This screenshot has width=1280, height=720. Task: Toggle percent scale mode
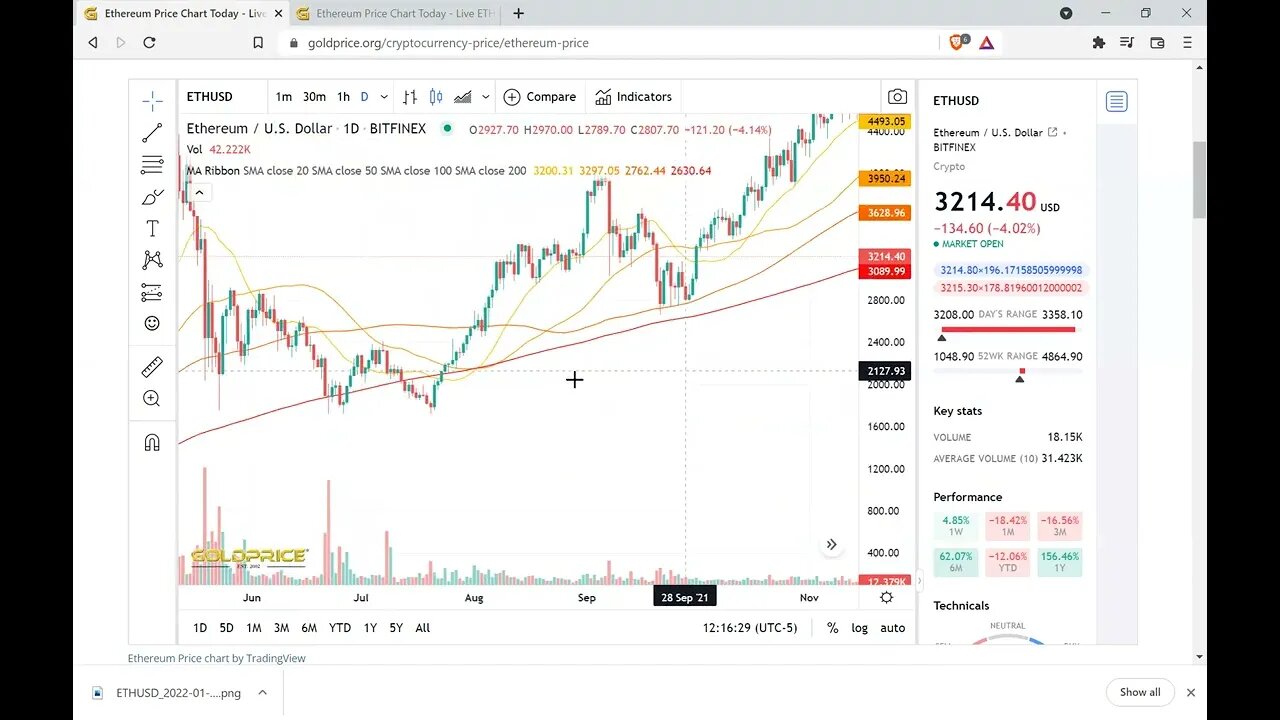click(832, 628)
